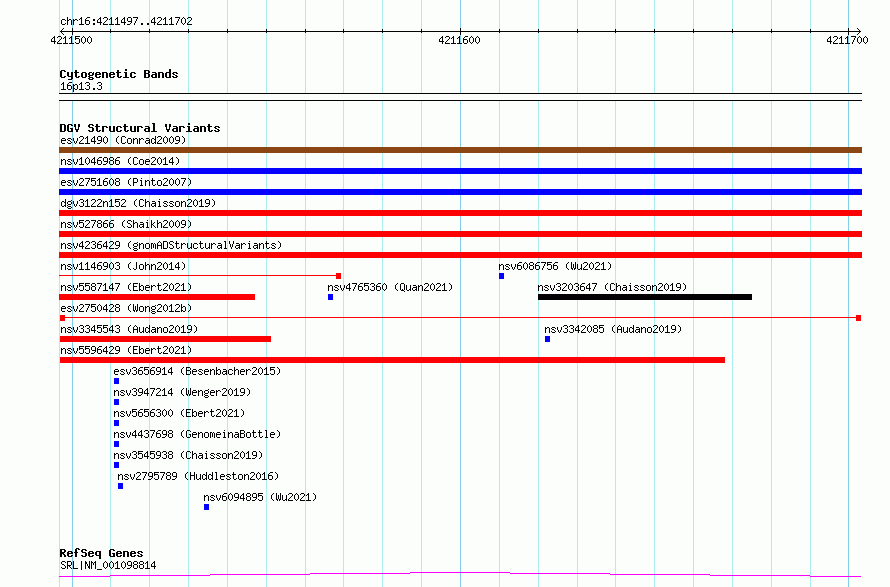Image resolution: width=890 pixels, height=587 pixels.
Task: Click the 4211700 ruler position label
Action: pyautogui.click(x=847, y=40)
